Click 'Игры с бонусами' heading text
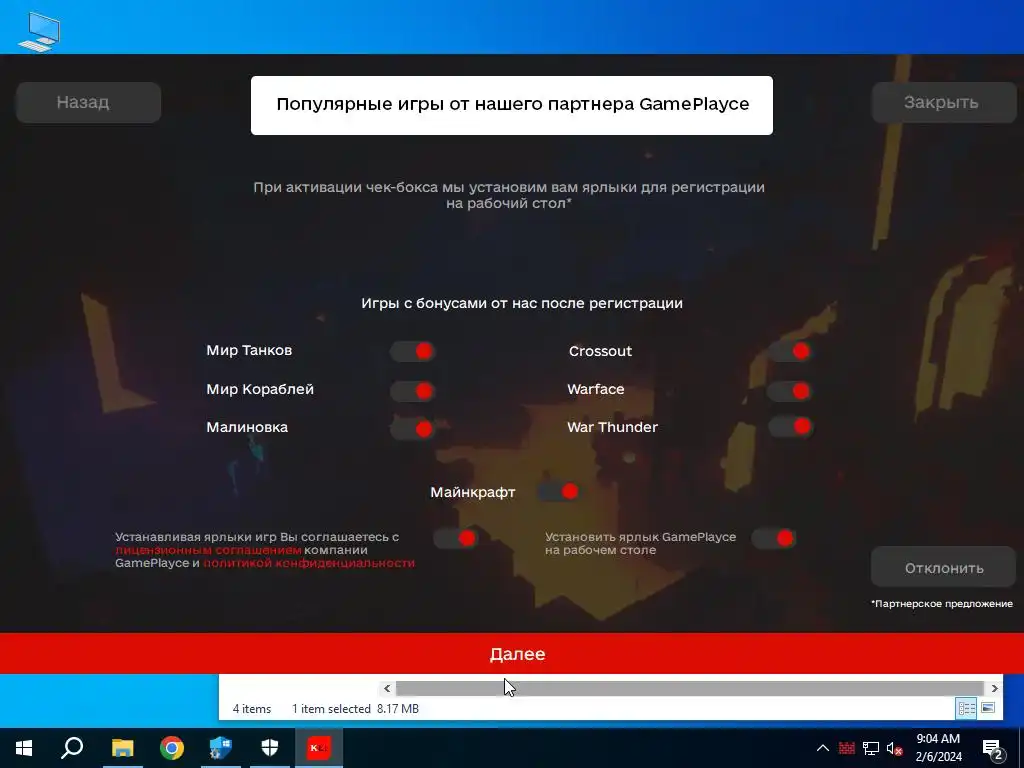 pos(522,303)
